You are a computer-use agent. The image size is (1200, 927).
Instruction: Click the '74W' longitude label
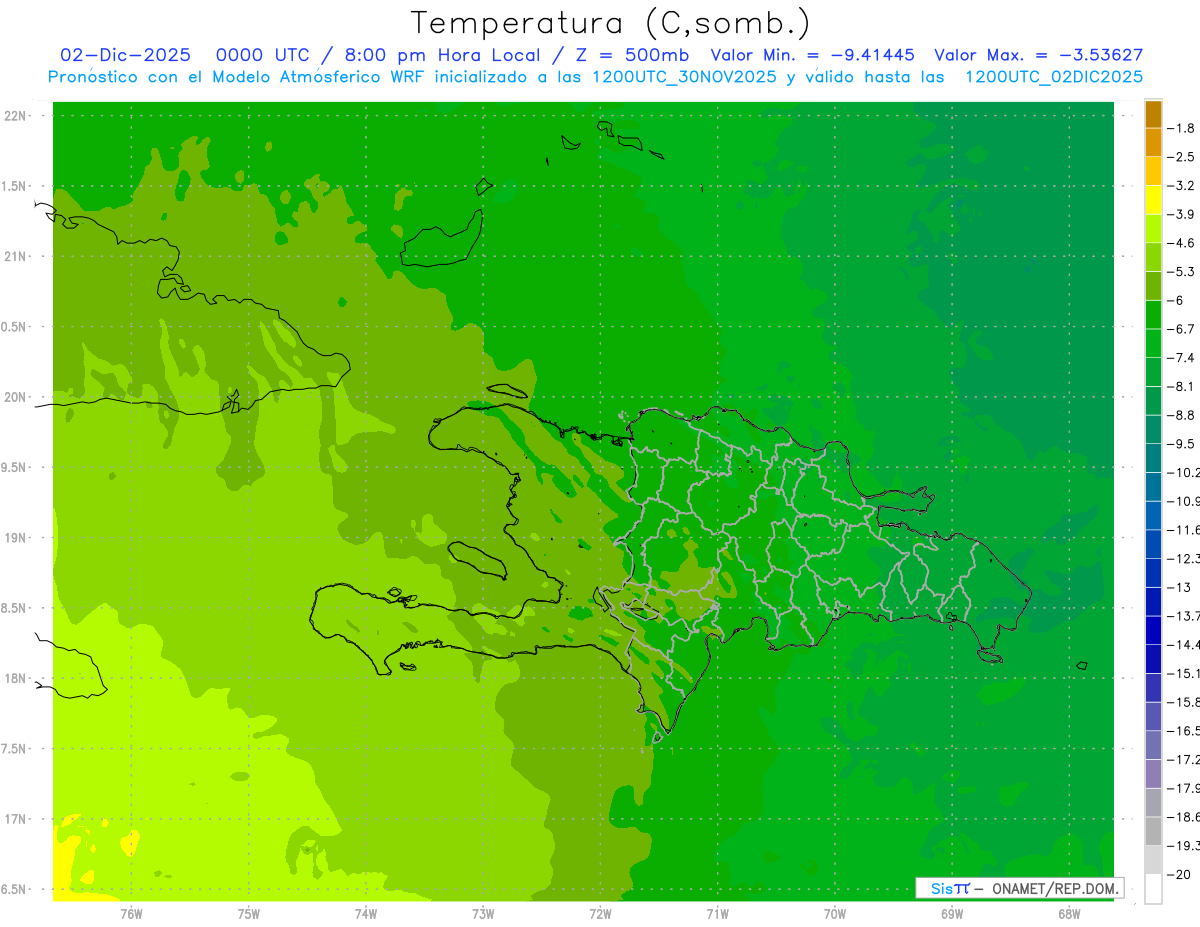(366, 913)
